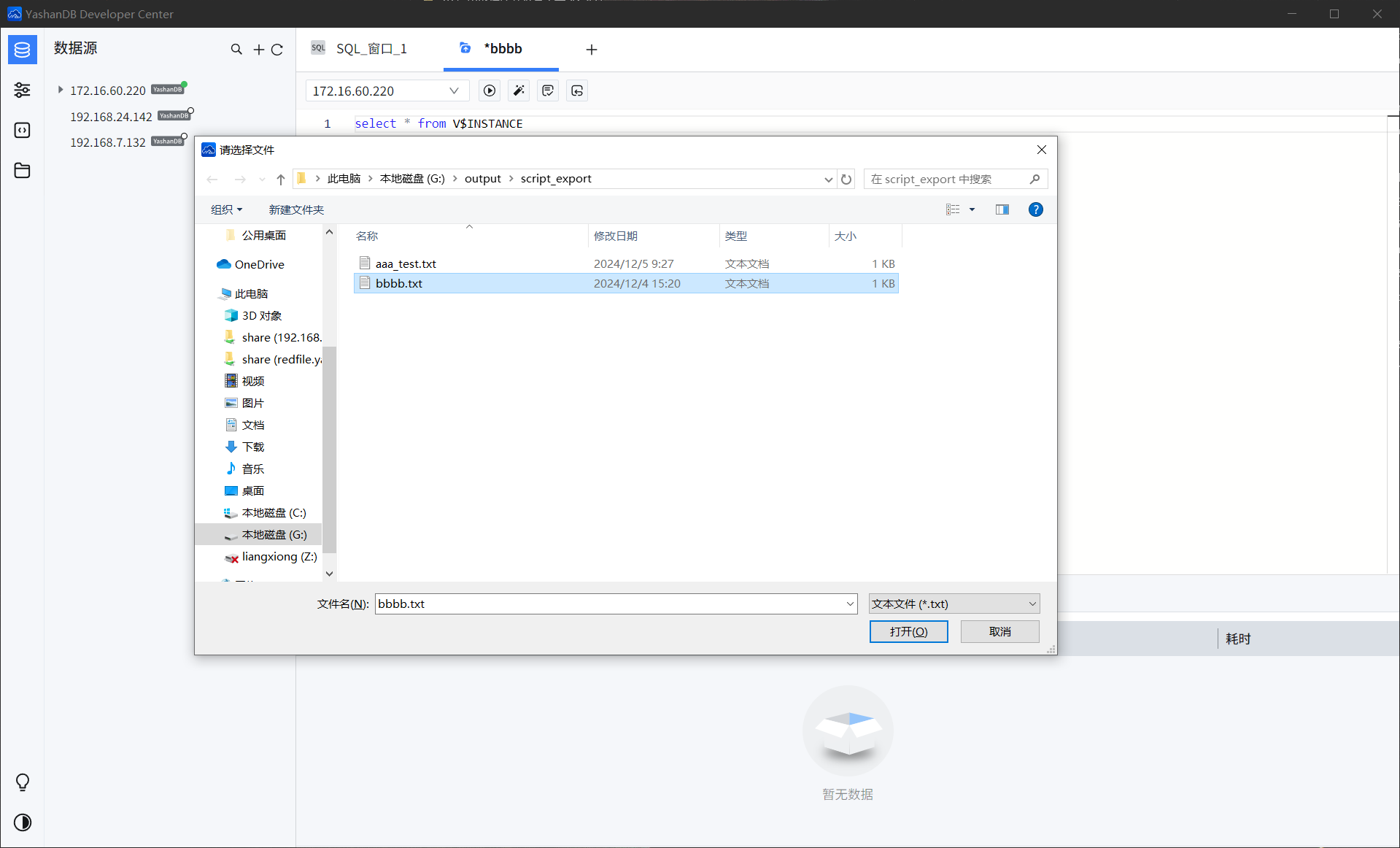Open the 组织 menu in file dialog
This screenshot has height=848, width=1400.
click(225, 209)
